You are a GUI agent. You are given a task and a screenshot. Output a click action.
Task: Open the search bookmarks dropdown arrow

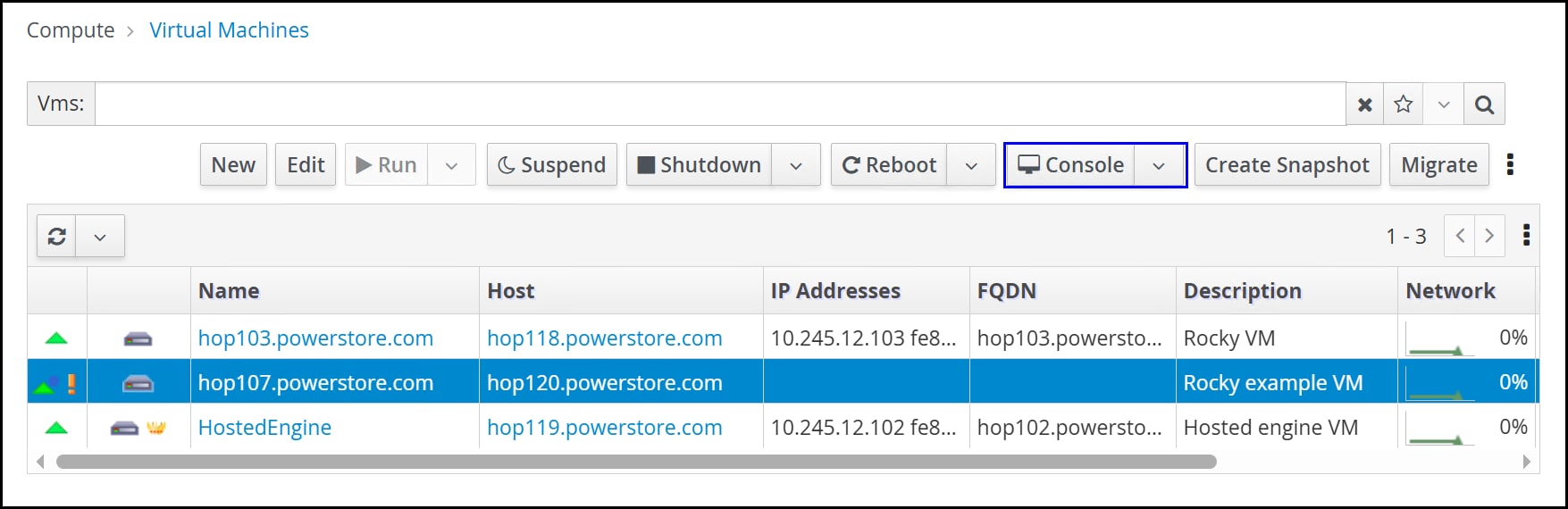1443,104
